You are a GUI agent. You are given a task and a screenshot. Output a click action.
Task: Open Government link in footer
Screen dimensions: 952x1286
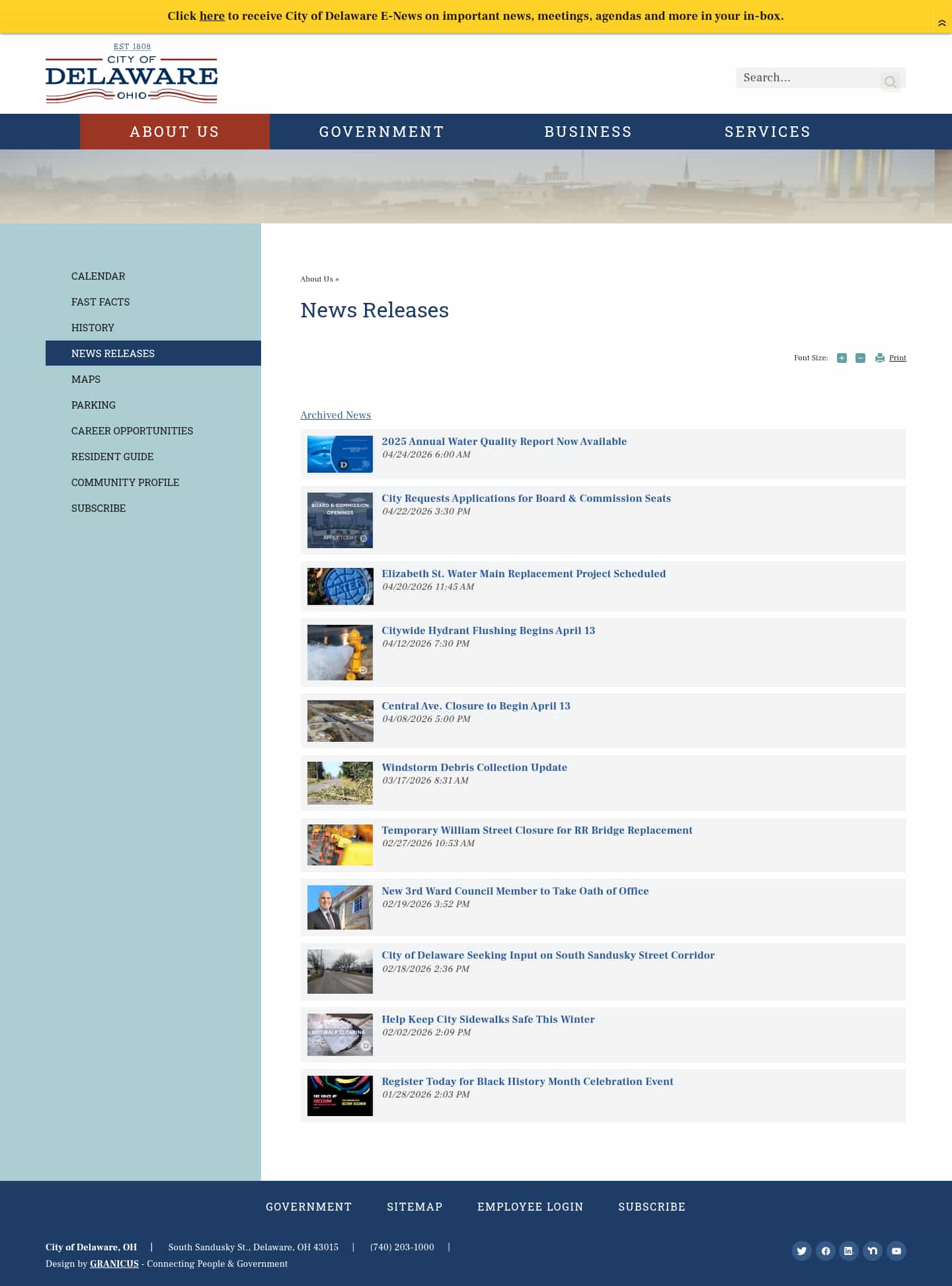(x=309, y=1207)
